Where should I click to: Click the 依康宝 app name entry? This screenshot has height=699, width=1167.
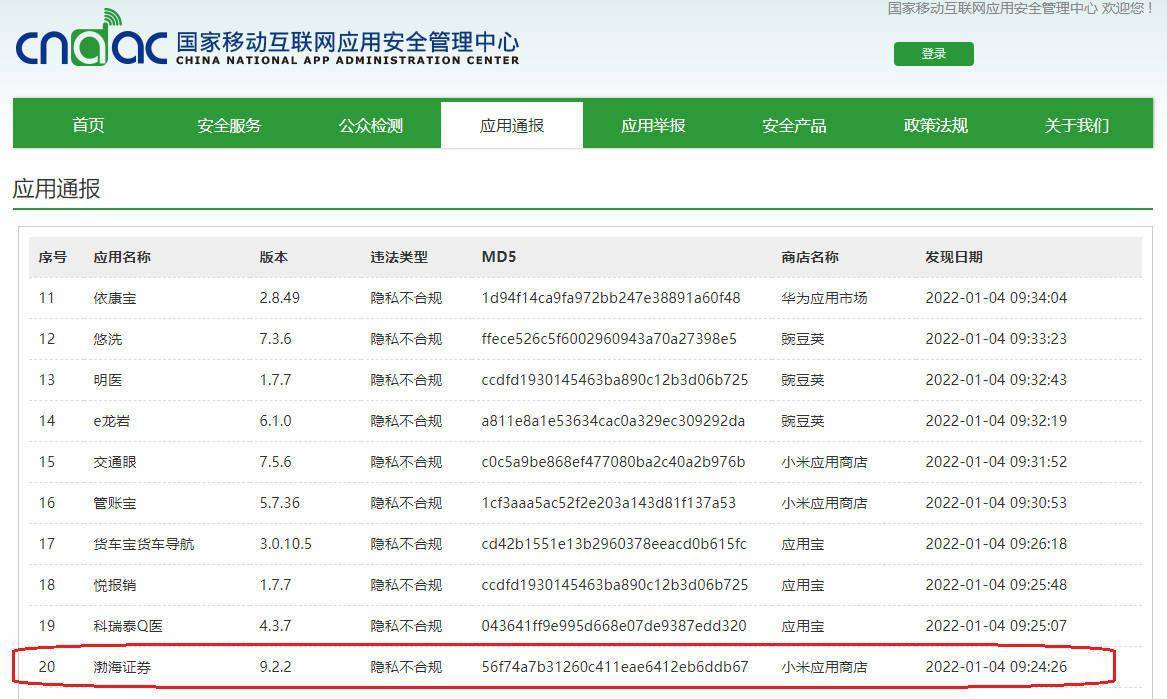point(115,298)
